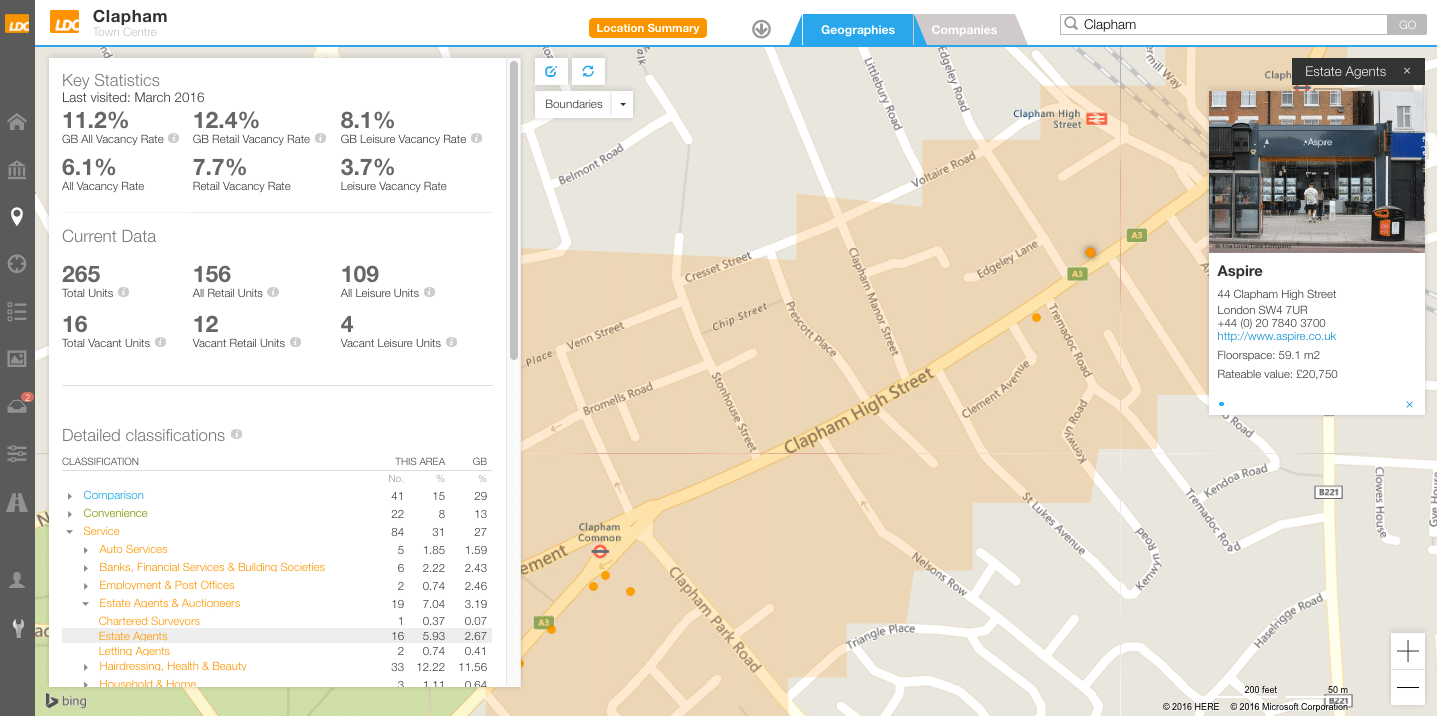This screenshot has height=716, width=1437.
Task: Click the Bing logo on the map
Action: coord(66,701)
